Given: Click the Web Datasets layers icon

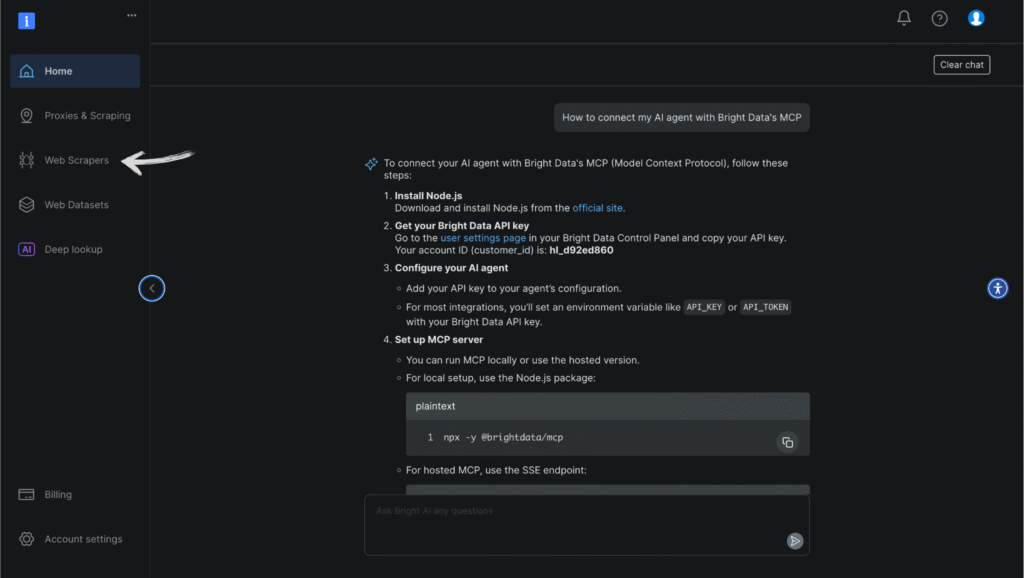Looking at the screenshot, I should tap(26, 204).
